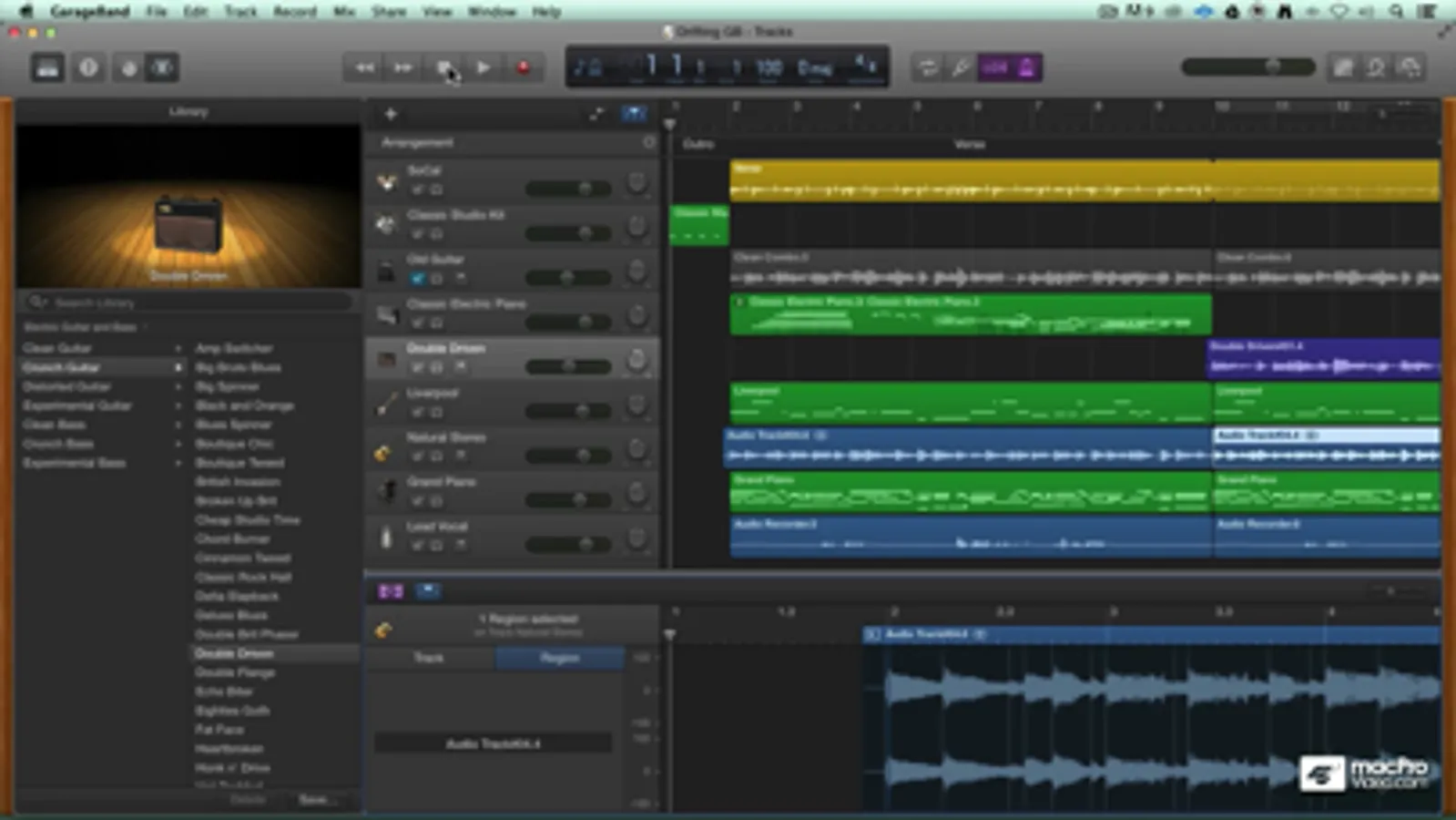Solo the Liverpool track

tap(437, 412)
